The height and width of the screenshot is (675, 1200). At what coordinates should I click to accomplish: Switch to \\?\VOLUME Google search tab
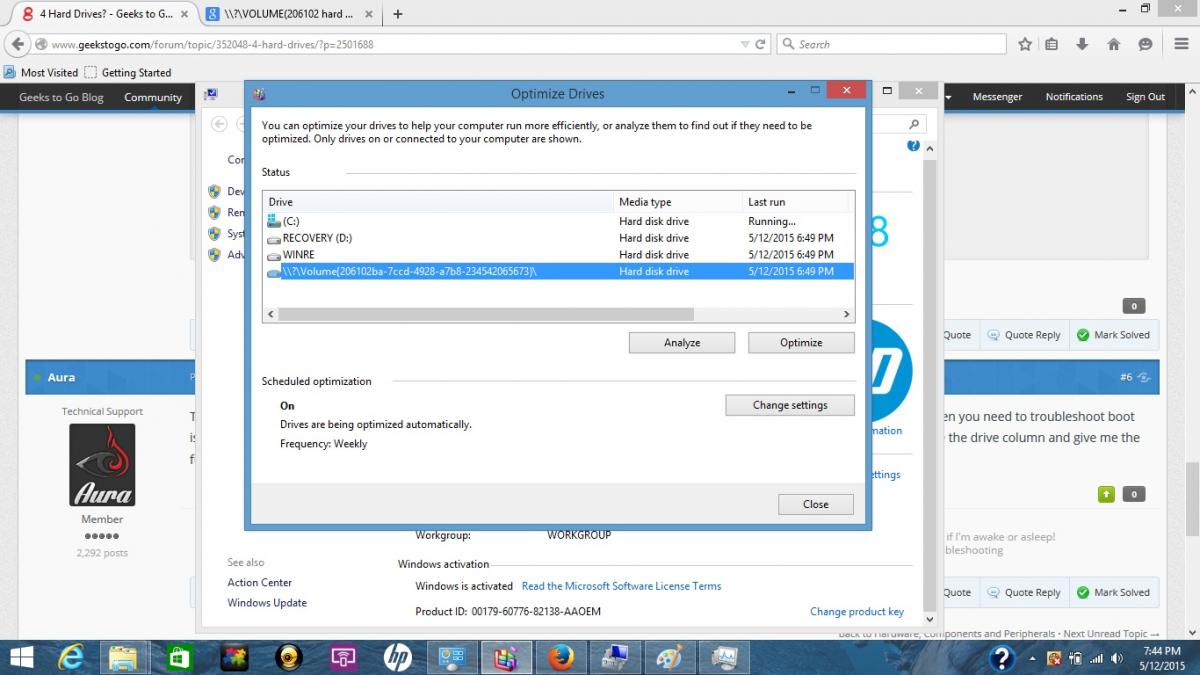click(x=290, y=14)
